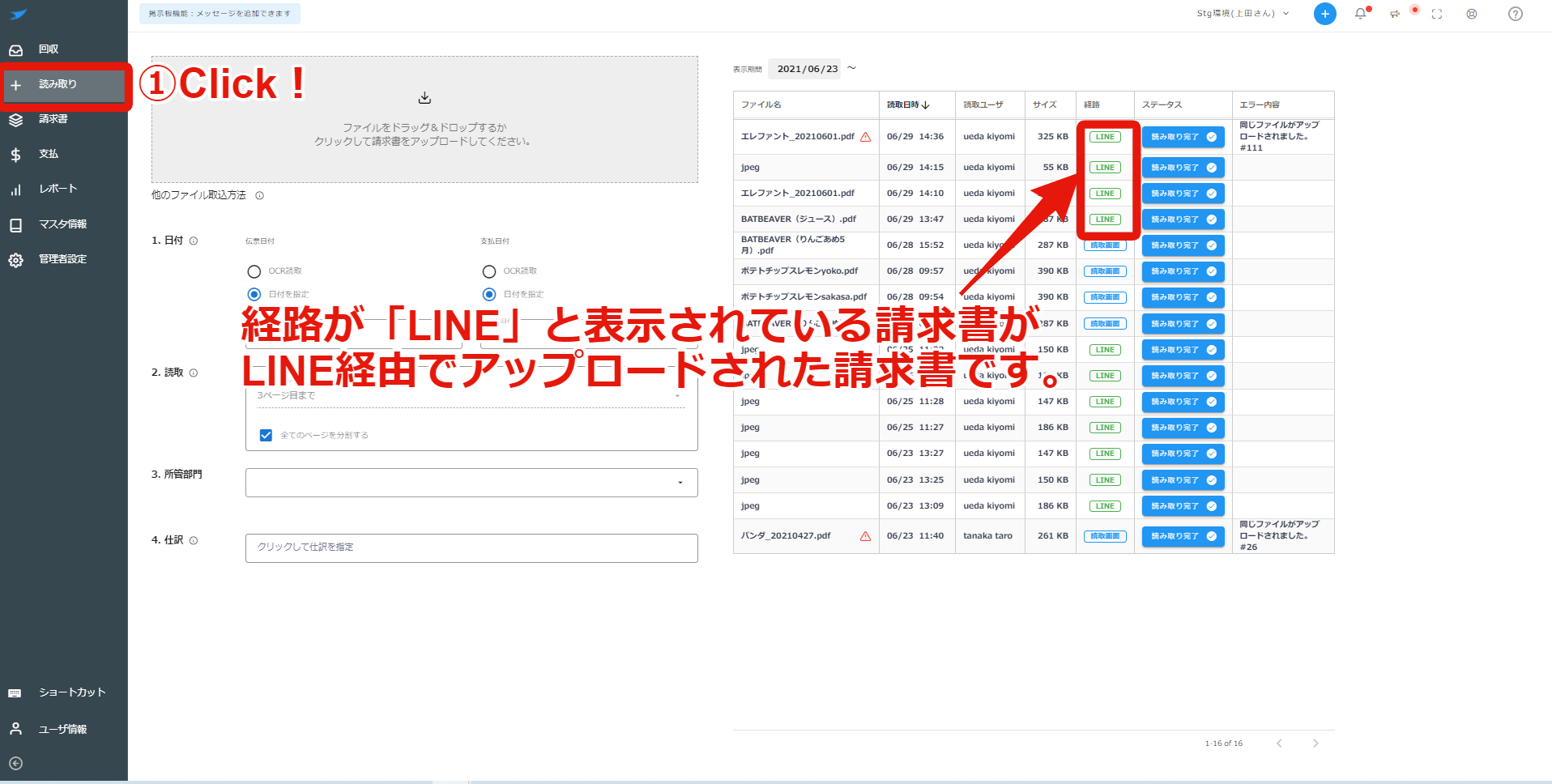Click 読み取り完了 for 06/25 11:28 jpeg

click(x=1183, y=402)
